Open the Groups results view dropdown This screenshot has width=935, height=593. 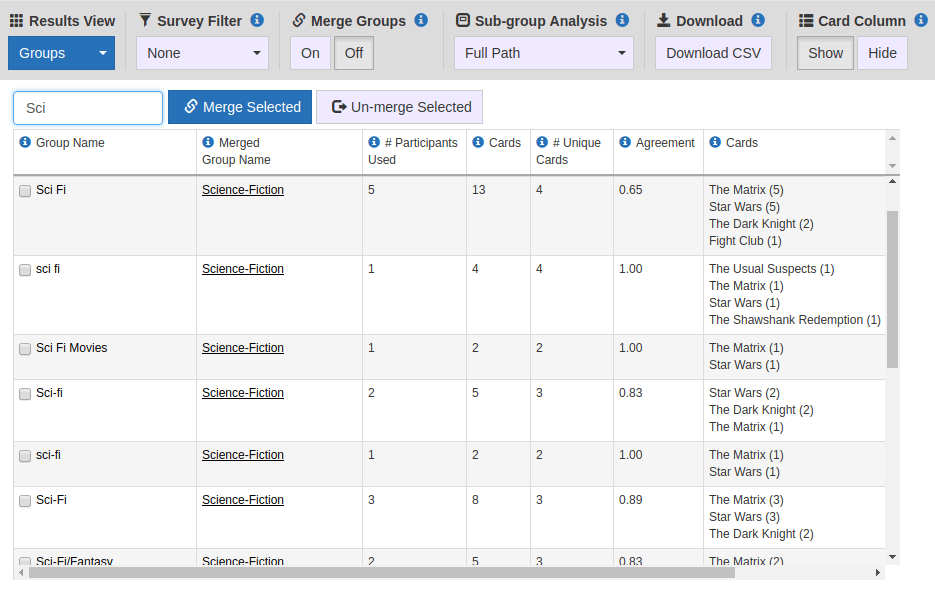point(61,53)
